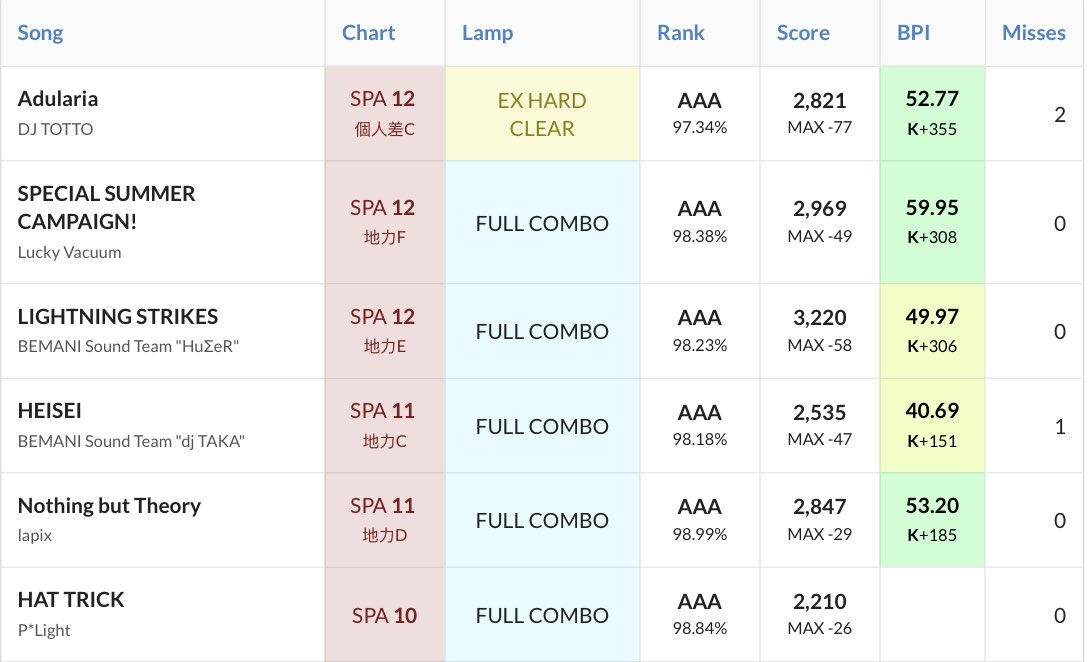Screen dimensions: 1089x662
Task: Click the Lamp column header
Action: click(x=487, y=33)
